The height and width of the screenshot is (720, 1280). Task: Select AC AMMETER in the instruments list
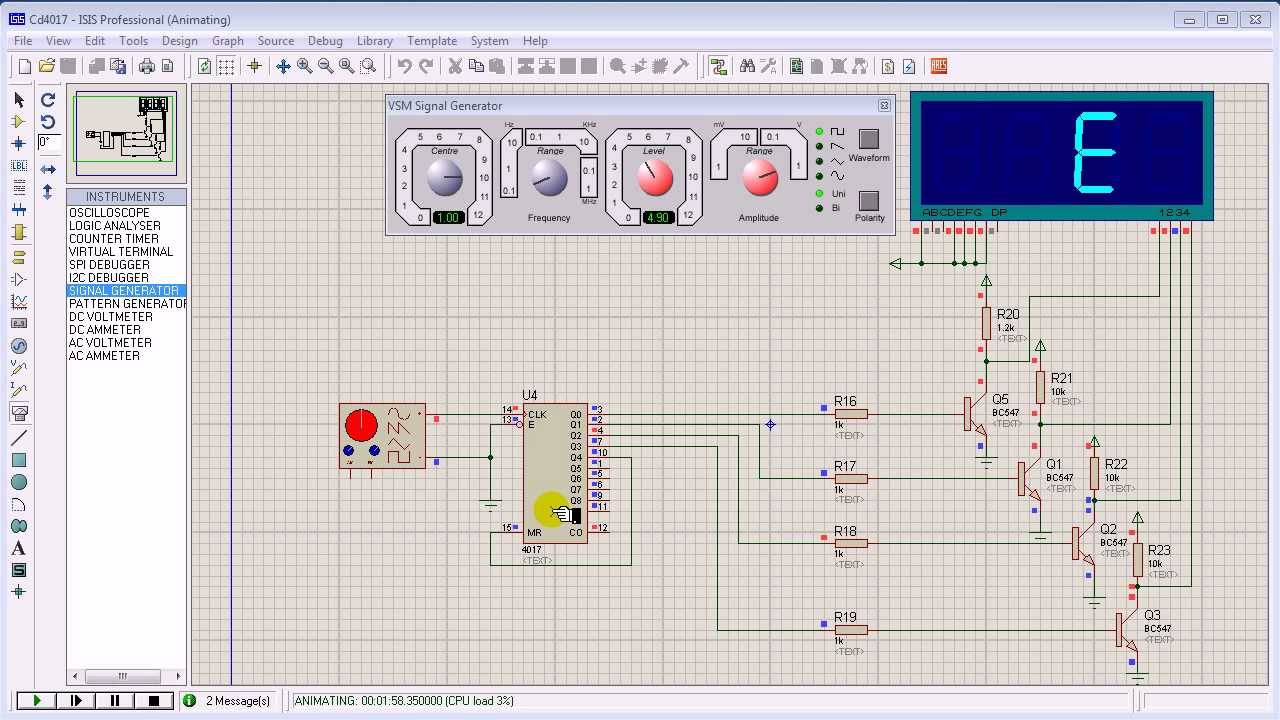pos(126,356)
